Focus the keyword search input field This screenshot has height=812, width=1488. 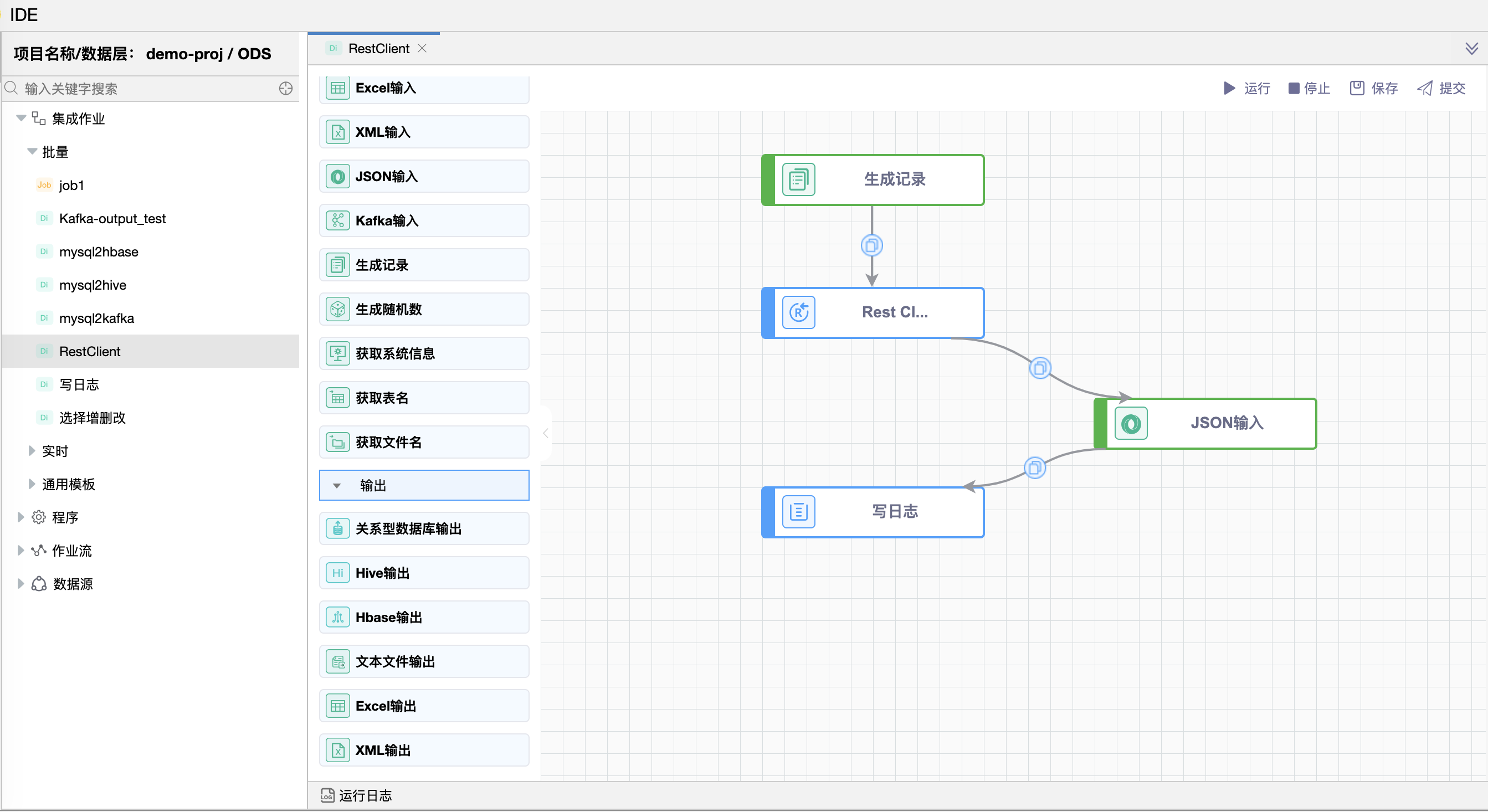(145, 89)
